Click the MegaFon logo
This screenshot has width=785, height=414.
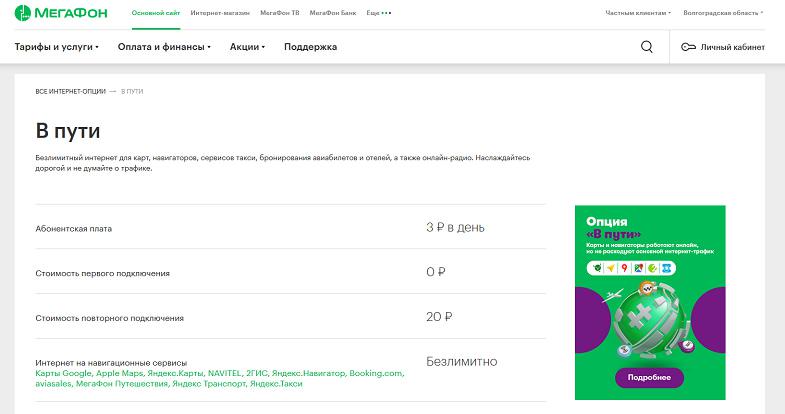(61, 13)
